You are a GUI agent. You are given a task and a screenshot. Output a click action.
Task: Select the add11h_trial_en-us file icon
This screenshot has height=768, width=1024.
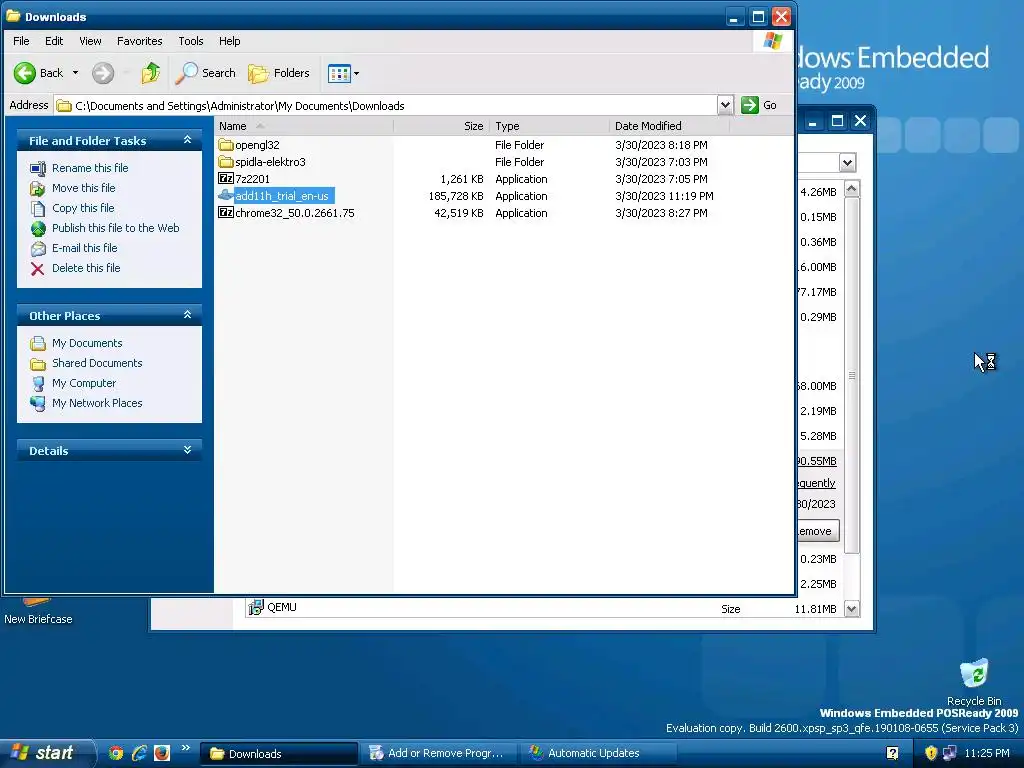coord(226,195)
